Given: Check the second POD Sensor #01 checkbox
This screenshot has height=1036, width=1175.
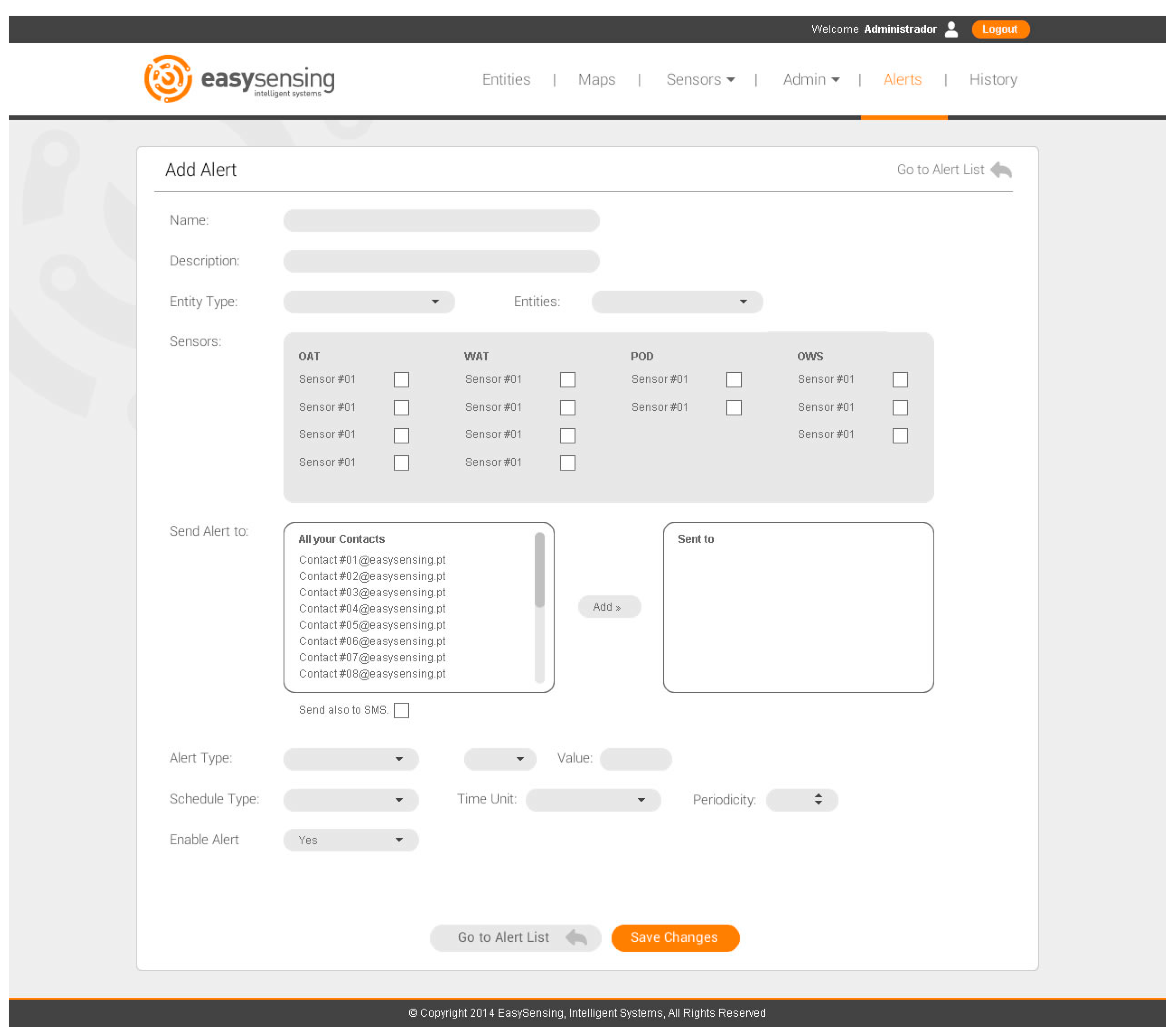Looking at the screenshot, I should coord(733,408).
